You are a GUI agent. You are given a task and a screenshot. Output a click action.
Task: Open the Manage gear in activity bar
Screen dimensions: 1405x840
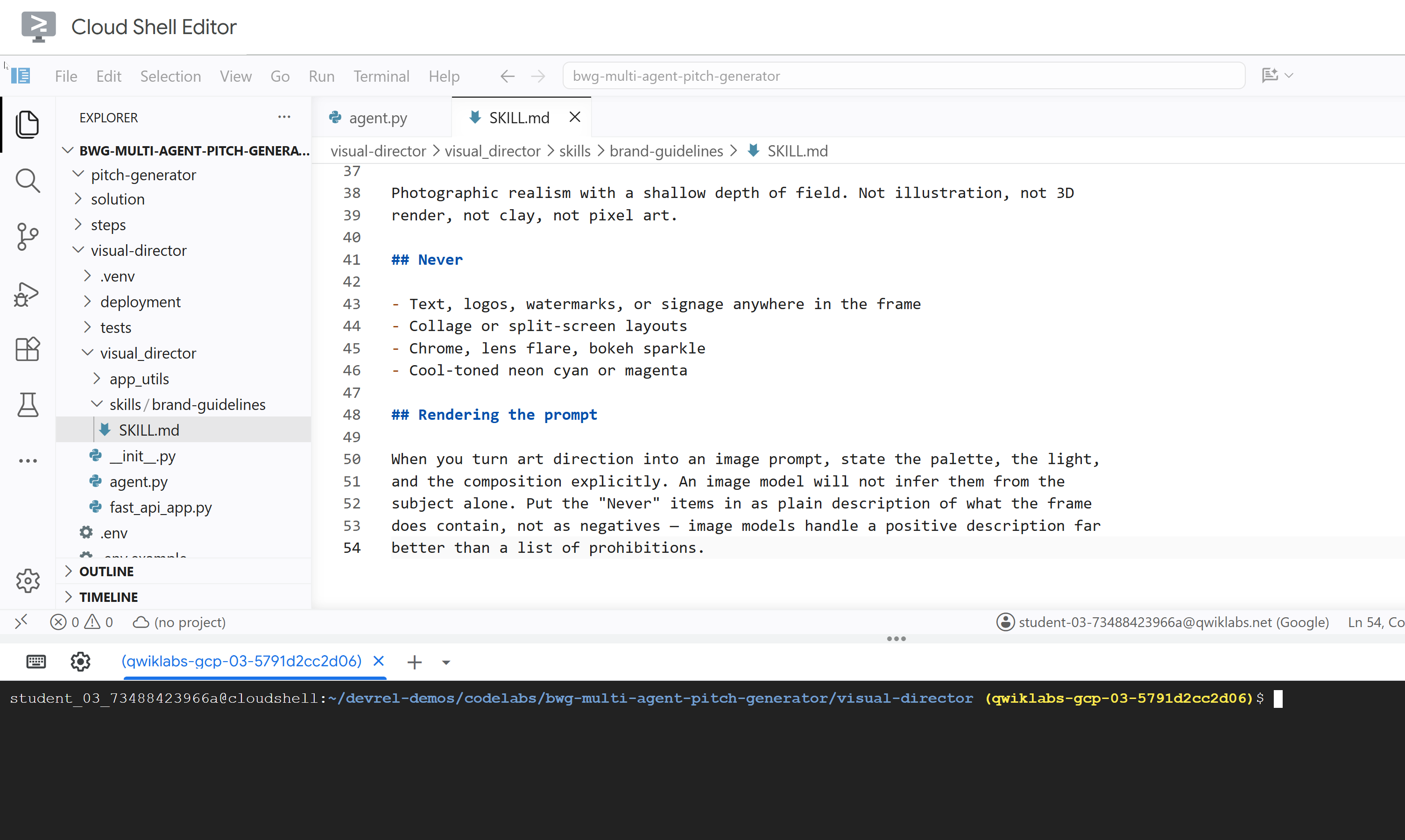(x=27, y=580)
